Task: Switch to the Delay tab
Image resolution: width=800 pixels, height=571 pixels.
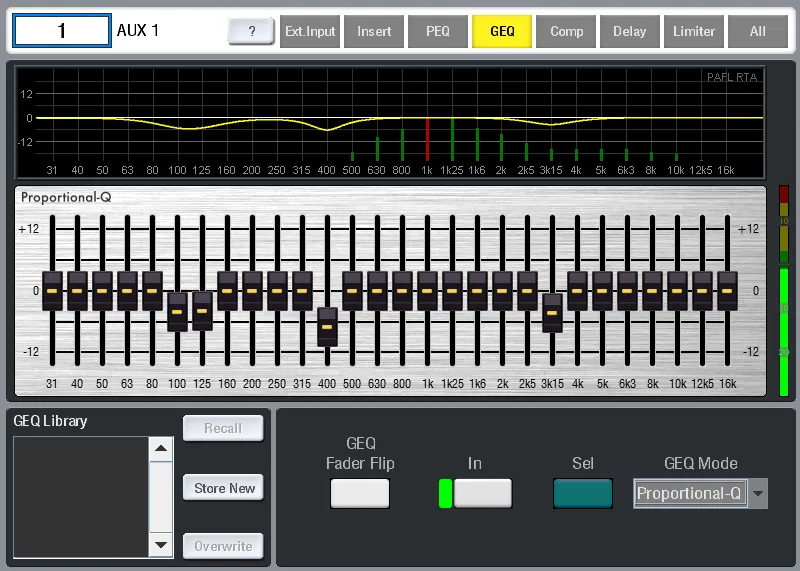Action: (630, 31)
